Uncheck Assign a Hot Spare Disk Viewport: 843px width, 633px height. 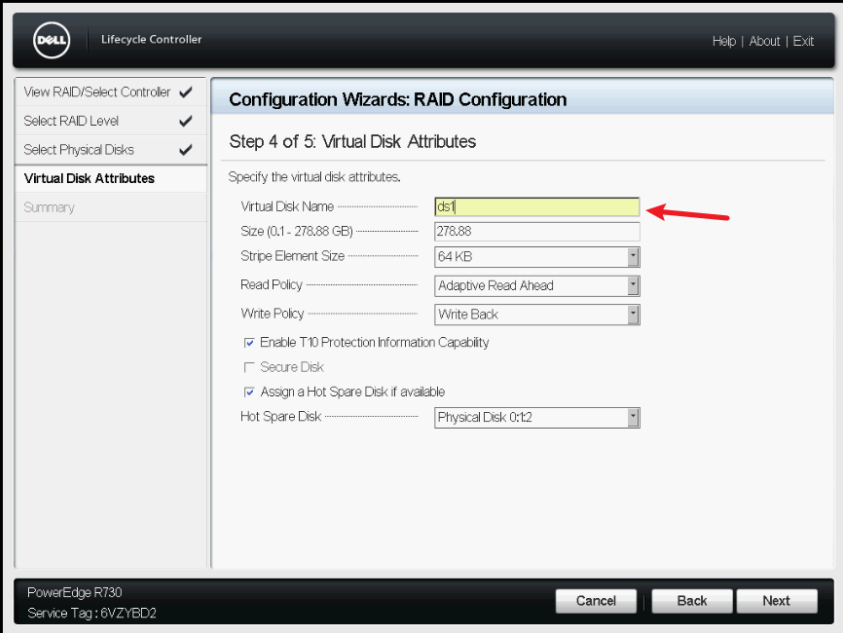tap(250, 391)
